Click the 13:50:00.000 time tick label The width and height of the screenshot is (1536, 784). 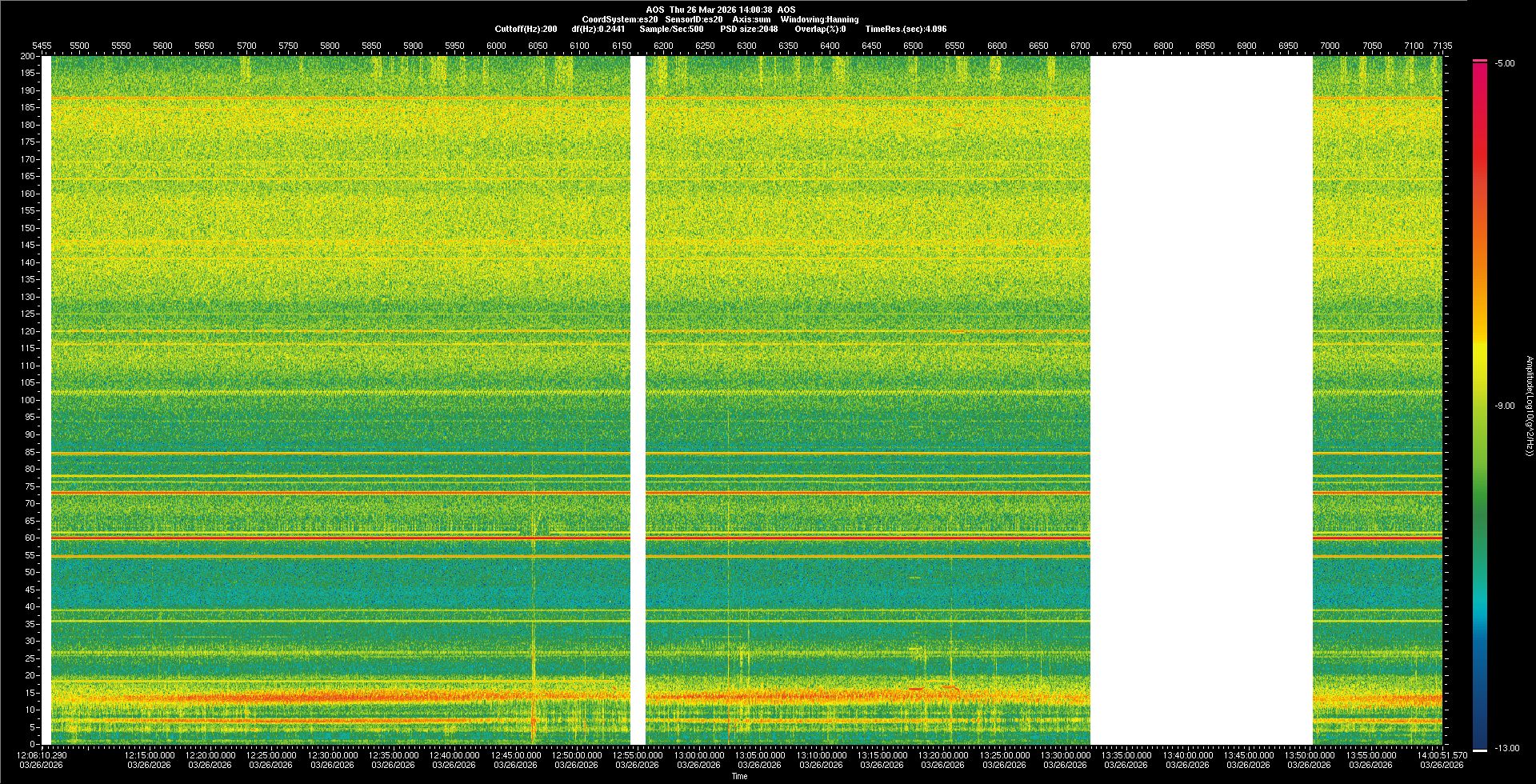point(1309,755)
